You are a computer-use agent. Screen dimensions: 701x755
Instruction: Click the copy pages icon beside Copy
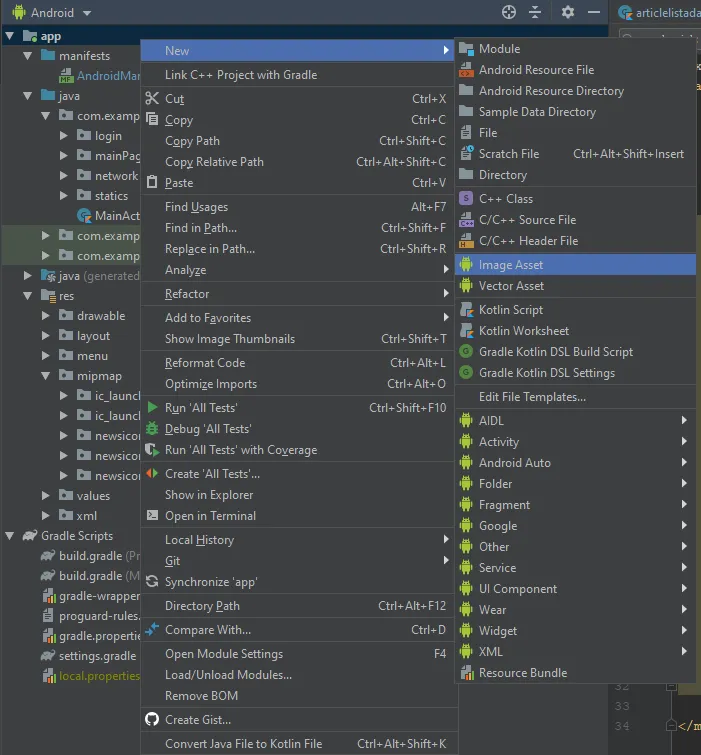152,119
